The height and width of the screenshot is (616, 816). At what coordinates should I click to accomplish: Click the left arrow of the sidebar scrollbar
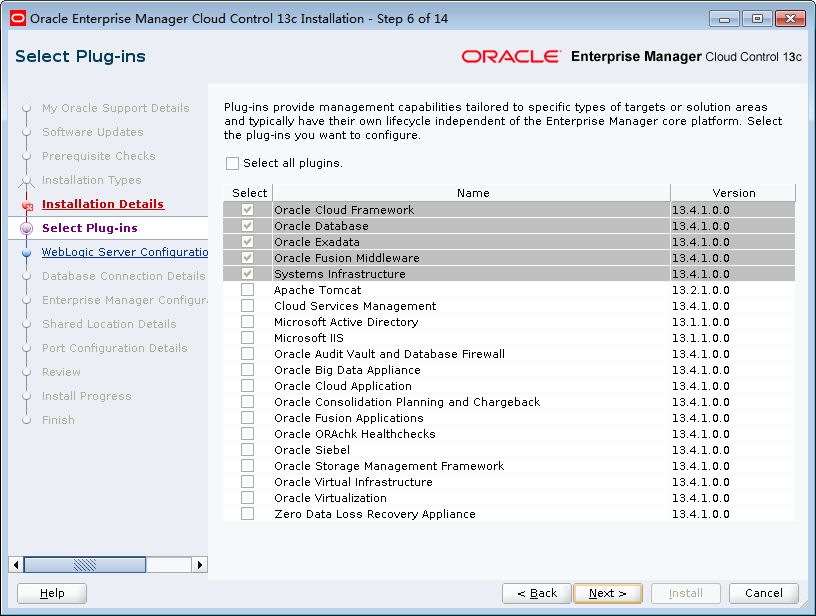[x=16, y=564]
